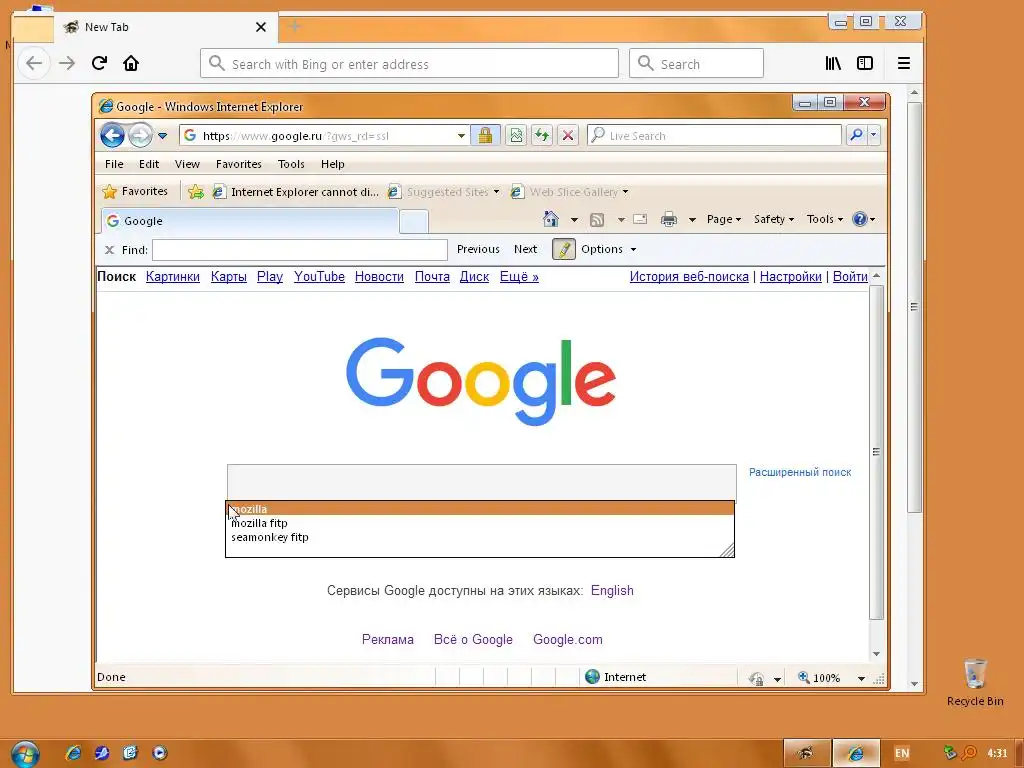The image size is (1024, 768).
Task: Click Next in the Find bar
Action: (525, 249)
